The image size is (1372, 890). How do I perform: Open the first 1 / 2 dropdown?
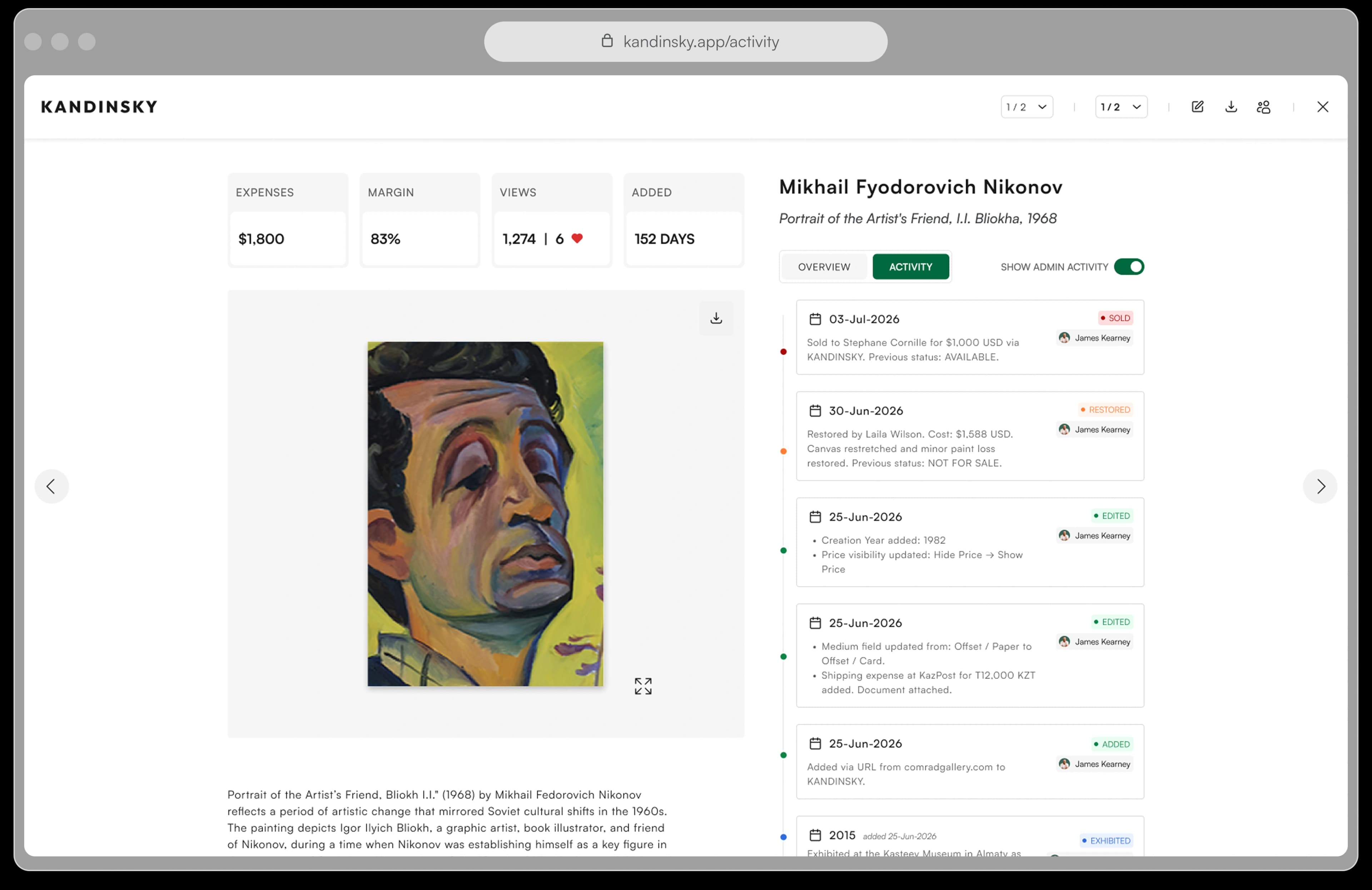(x=1027, y=106)
